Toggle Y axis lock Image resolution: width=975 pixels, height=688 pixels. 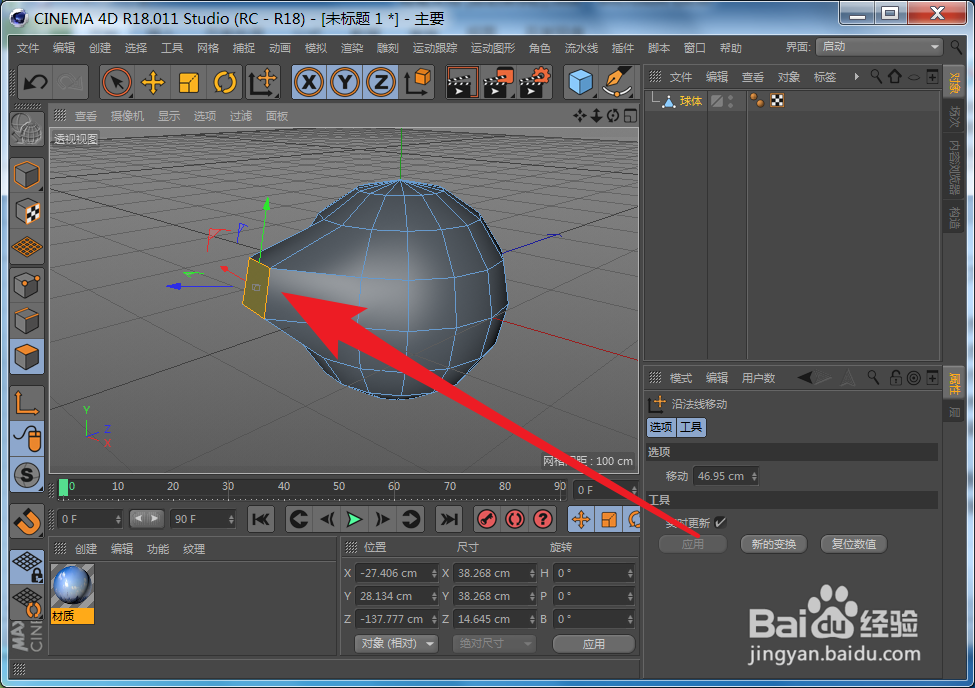click(345, 82)
